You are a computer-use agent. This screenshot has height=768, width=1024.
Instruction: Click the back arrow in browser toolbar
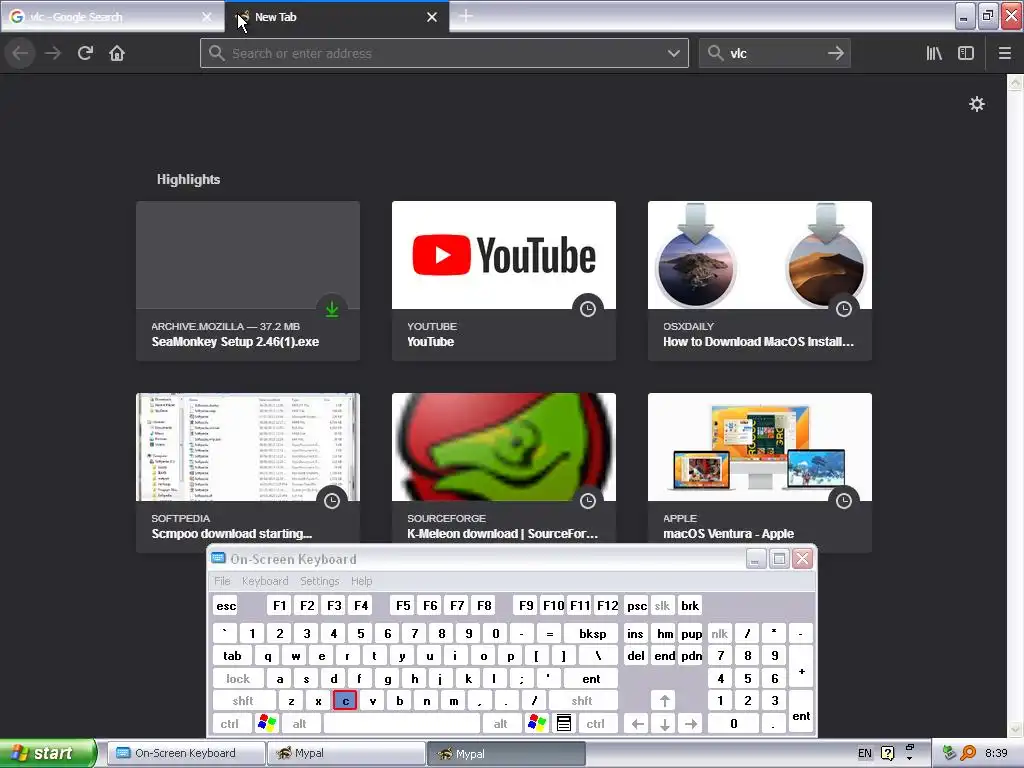tap(20, 53)
